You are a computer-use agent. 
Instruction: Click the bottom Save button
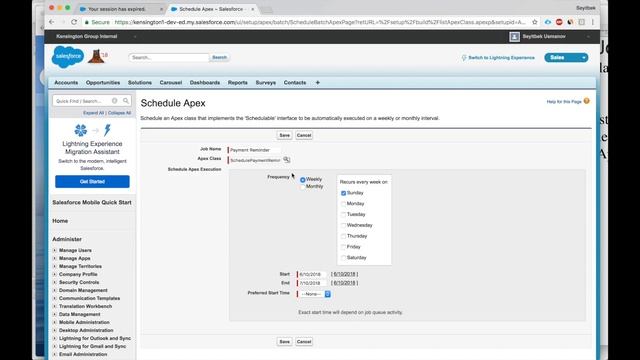pos(284,342)
